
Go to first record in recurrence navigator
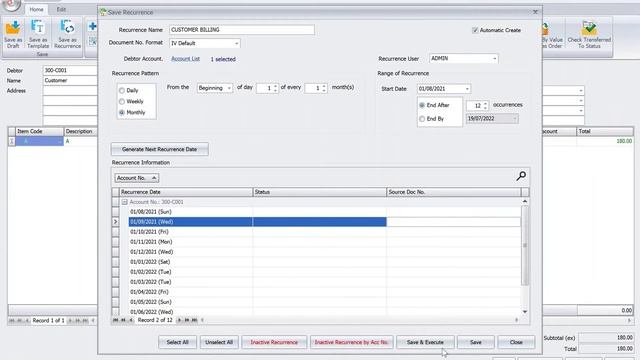[x=116, y=320]
